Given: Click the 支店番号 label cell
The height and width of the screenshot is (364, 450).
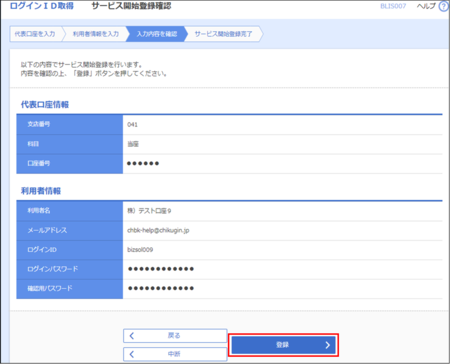Looking at the screenshot, I should tap(70, 124).
